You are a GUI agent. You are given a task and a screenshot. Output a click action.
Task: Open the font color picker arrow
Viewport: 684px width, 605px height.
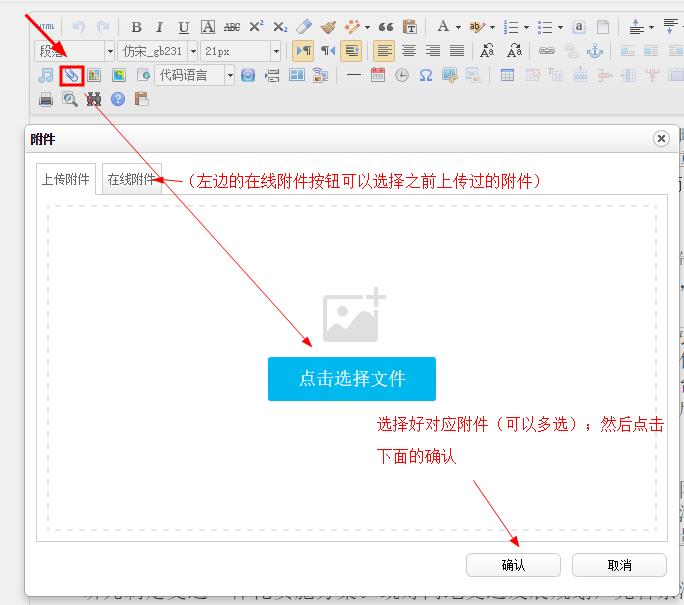tap(458, 27)
